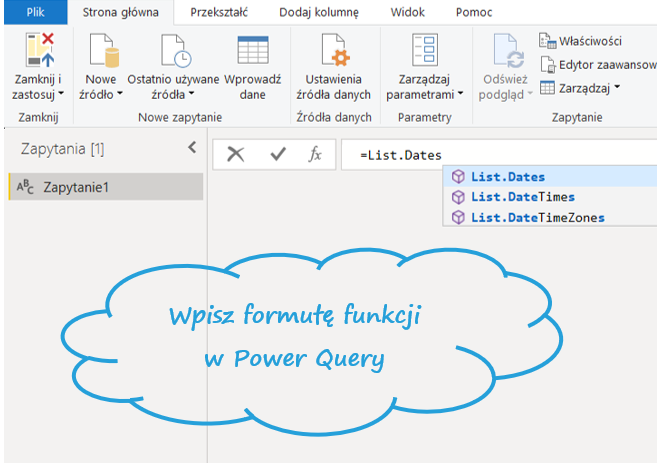
Task: Confirm formula with the checkmark button
Action: 277,154
